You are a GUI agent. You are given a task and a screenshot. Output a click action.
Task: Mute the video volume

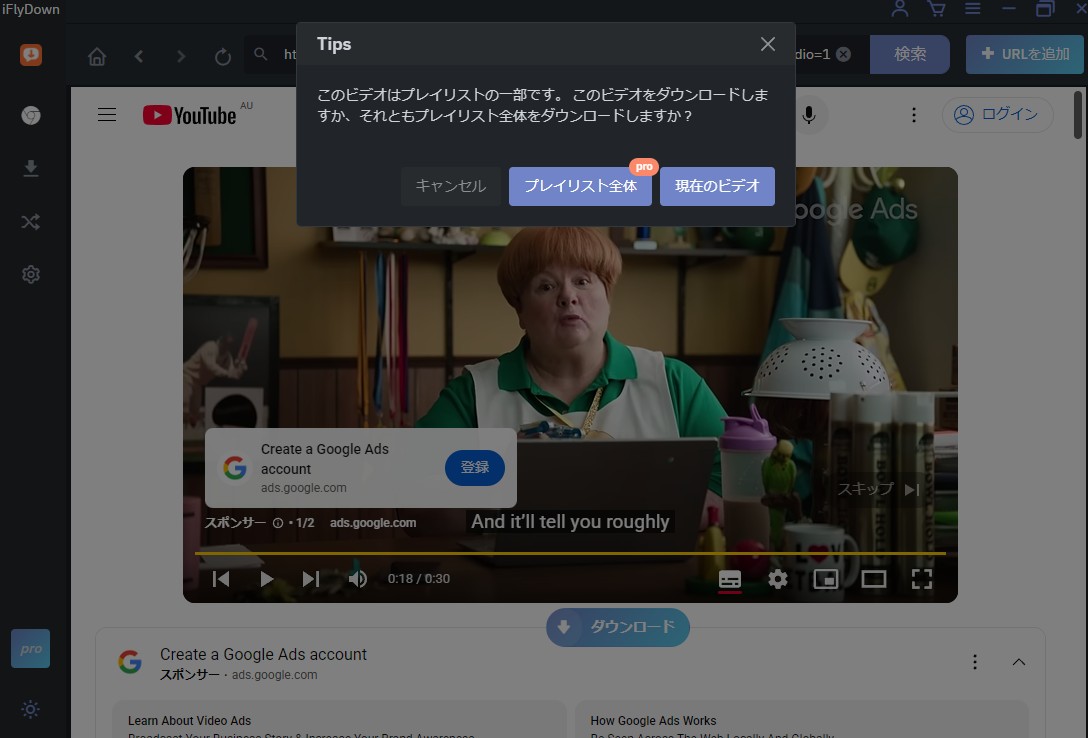357,578
